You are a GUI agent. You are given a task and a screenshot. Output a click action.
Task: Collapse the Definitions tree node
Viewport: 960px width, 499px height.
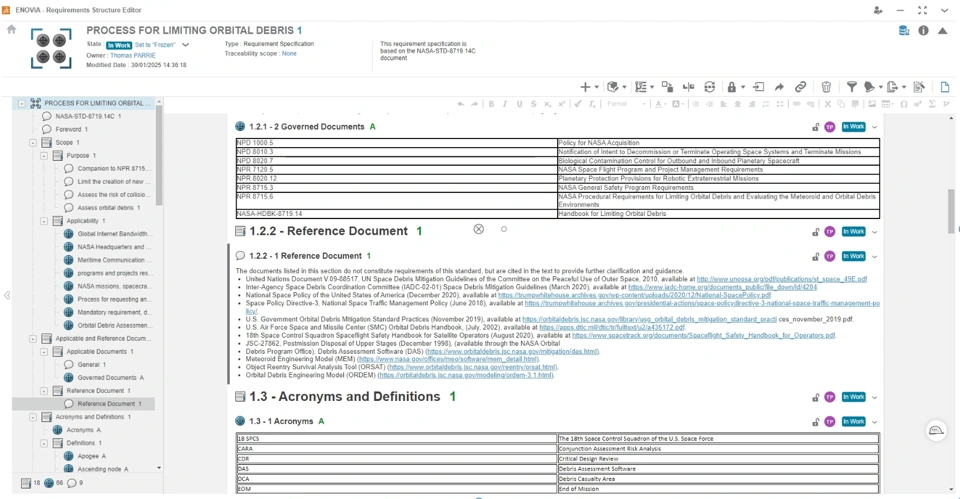[x=44, y=443]
